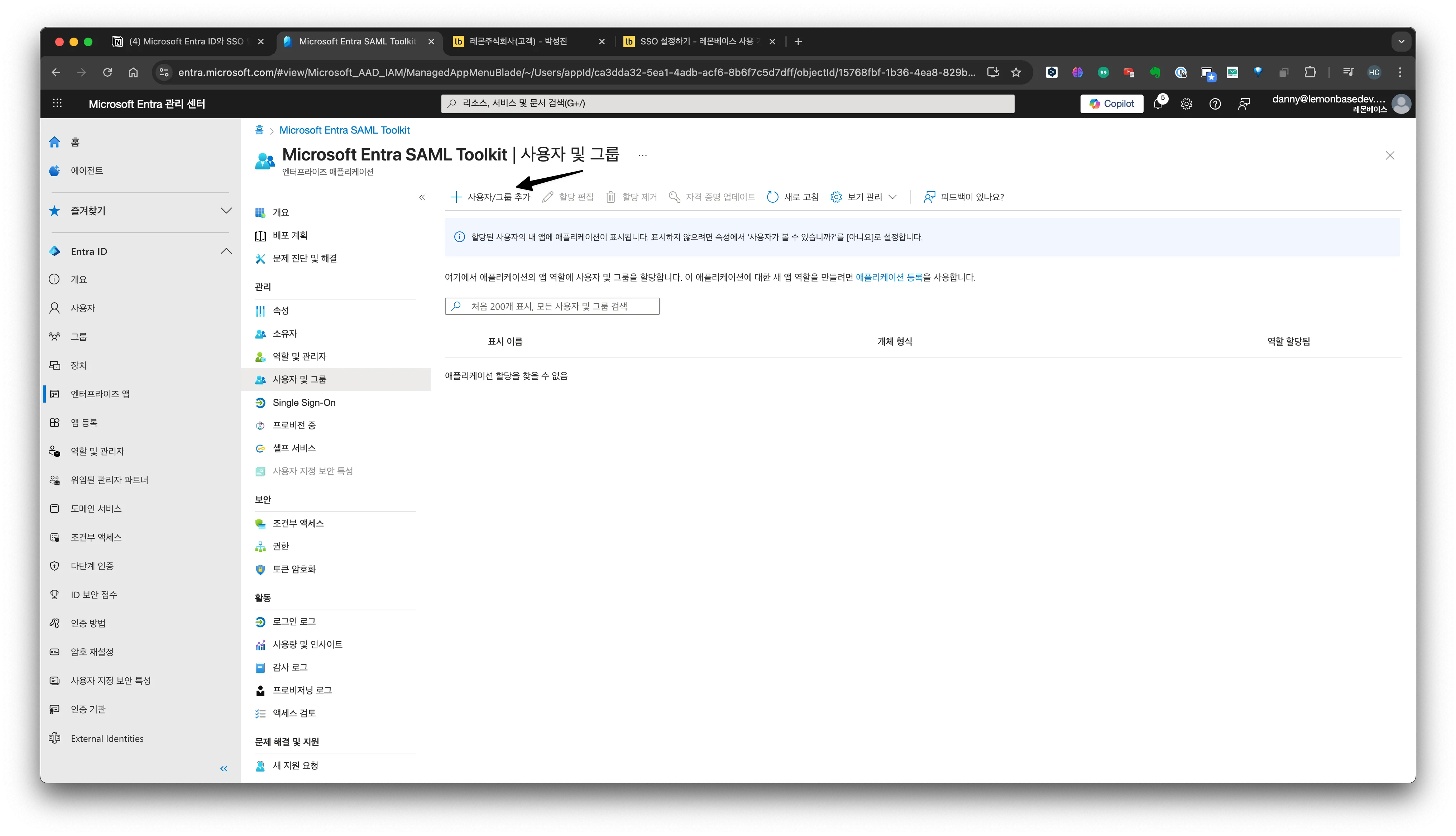
Task: Open notifications bell icon
Action: click(x=1159, y=104)
